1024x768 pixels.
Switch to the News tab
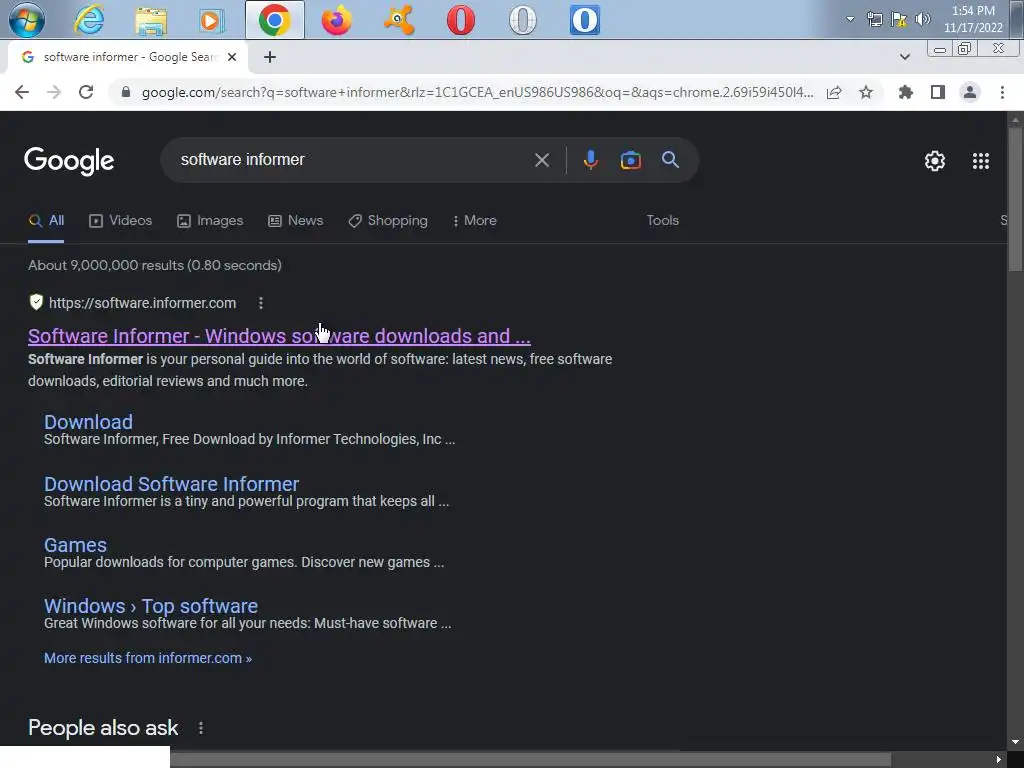point(296,221)
